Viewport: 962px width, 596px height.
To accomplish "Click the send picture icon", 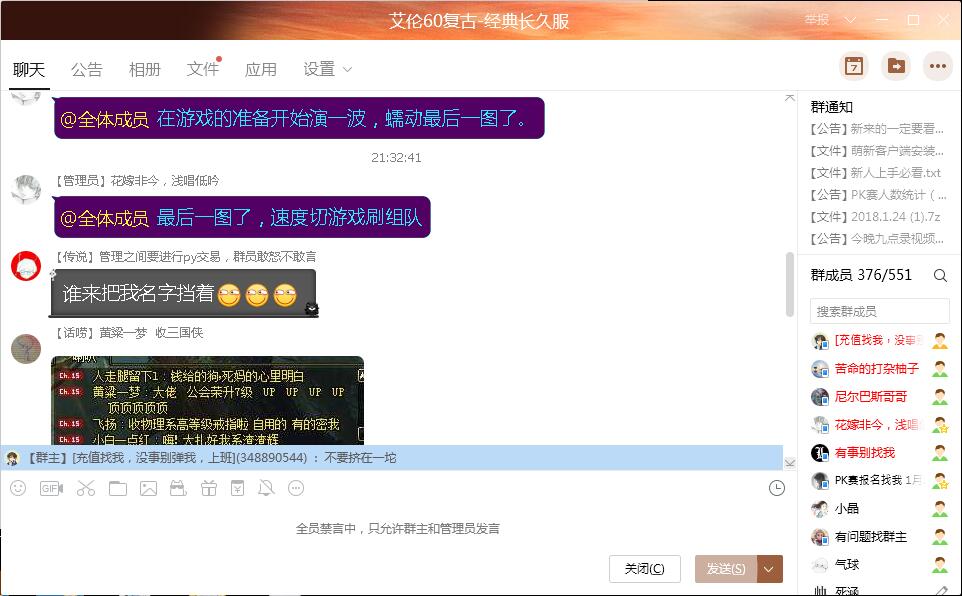I will click(148, 489).
